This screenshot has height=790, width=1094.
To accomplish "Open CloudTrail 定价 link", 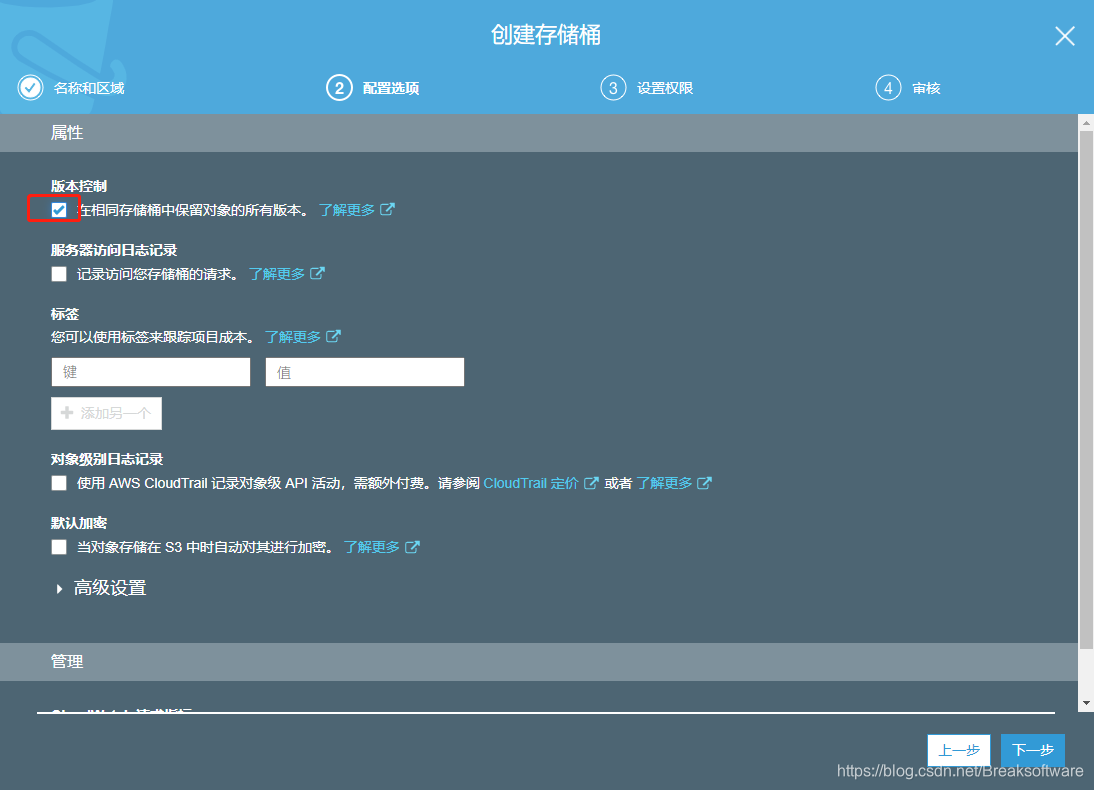I will tap(531, 483).
